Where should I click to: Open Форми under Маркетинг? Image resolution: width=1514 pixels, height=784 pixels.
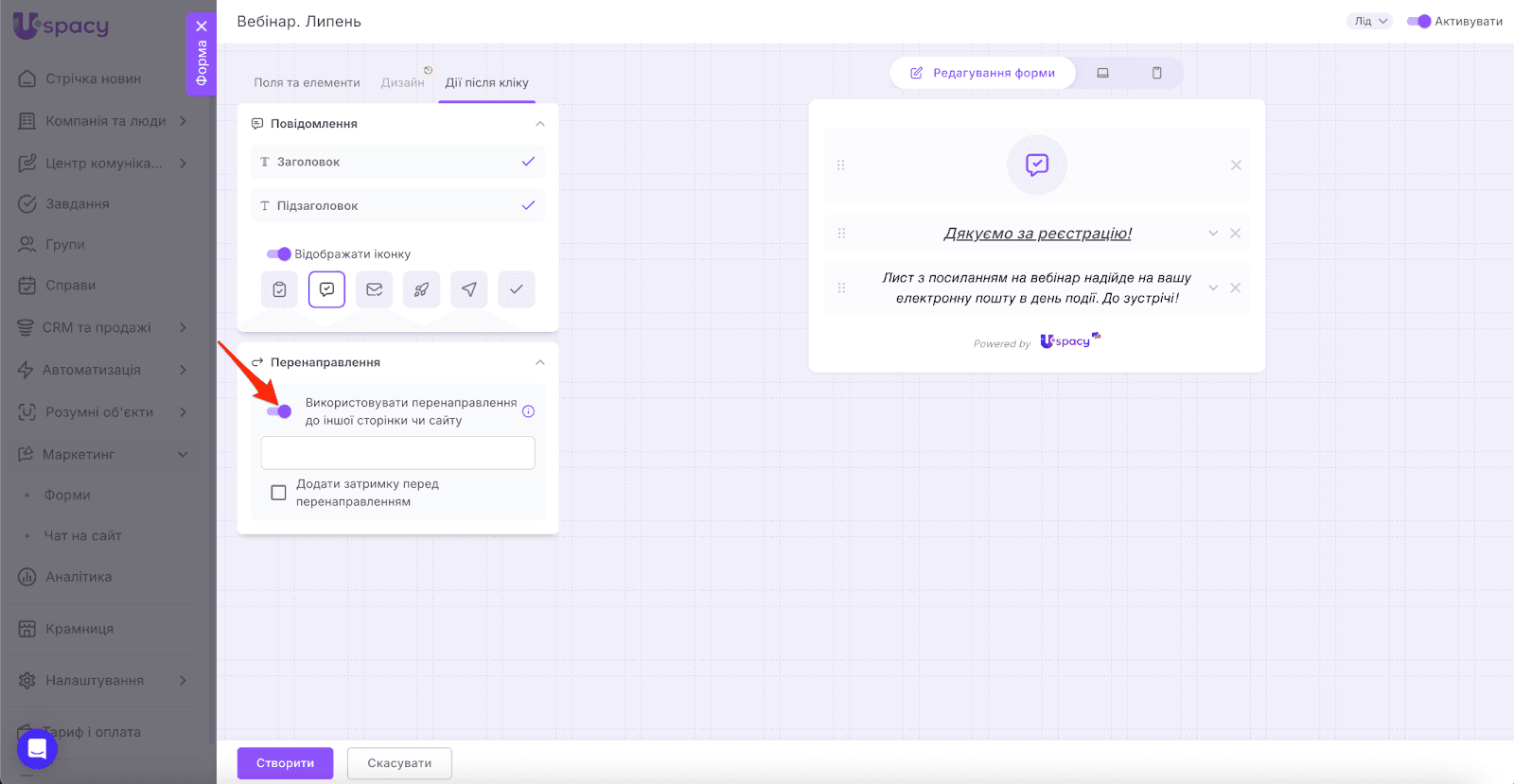point(67,495)
